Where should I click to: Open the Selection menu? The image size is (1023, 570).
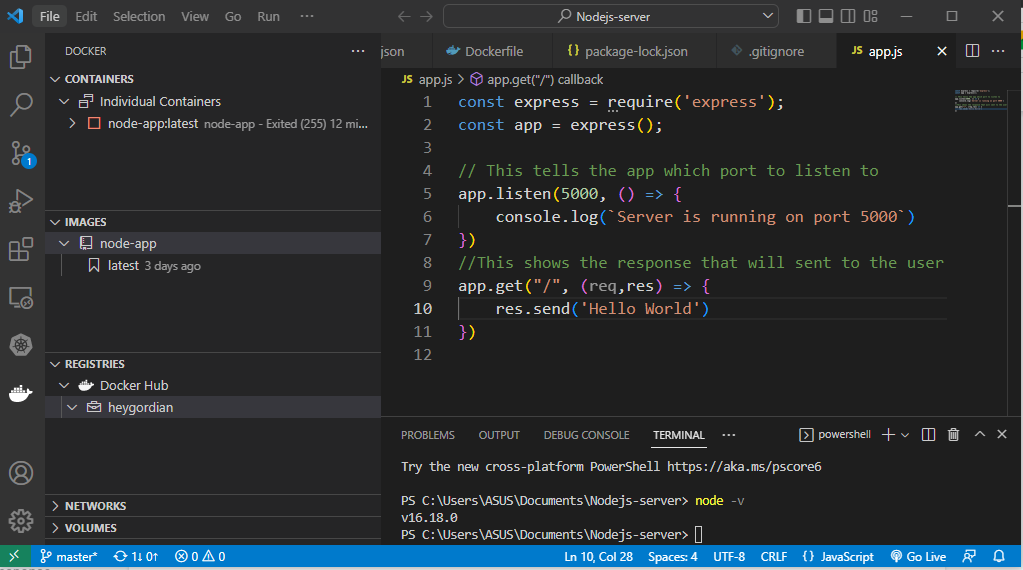139,17
